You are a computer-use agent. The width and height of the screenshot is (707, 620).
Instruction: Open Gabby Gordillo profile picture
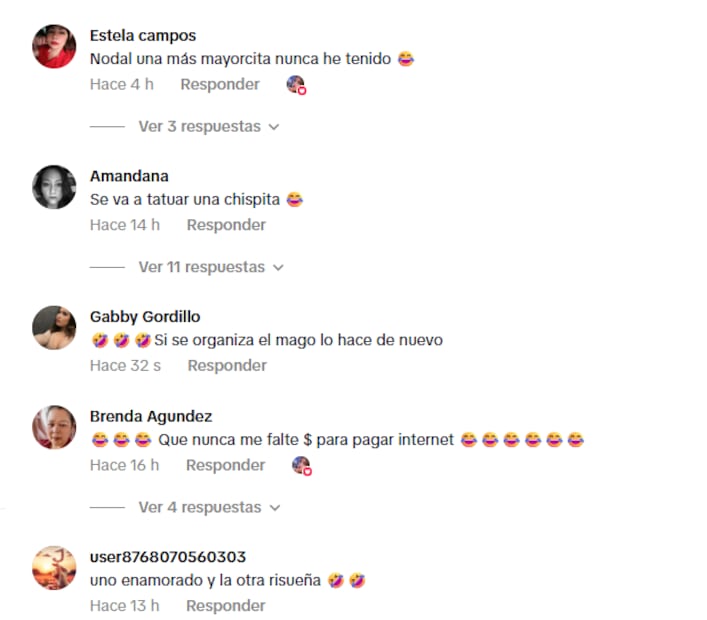coord(54,328)
